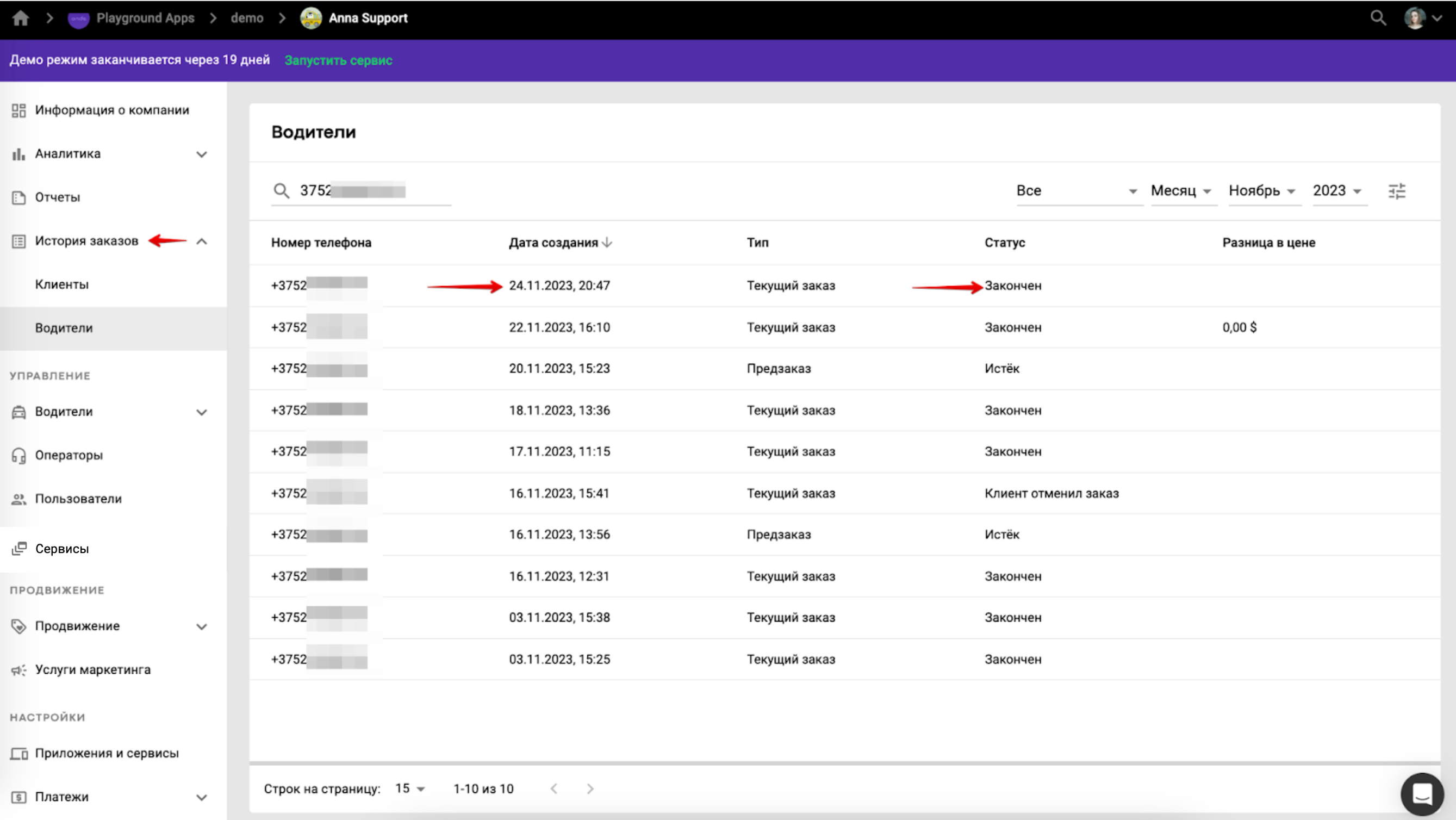
Task: Open the Все status dropdown
Action: [x=1077, y=191]
